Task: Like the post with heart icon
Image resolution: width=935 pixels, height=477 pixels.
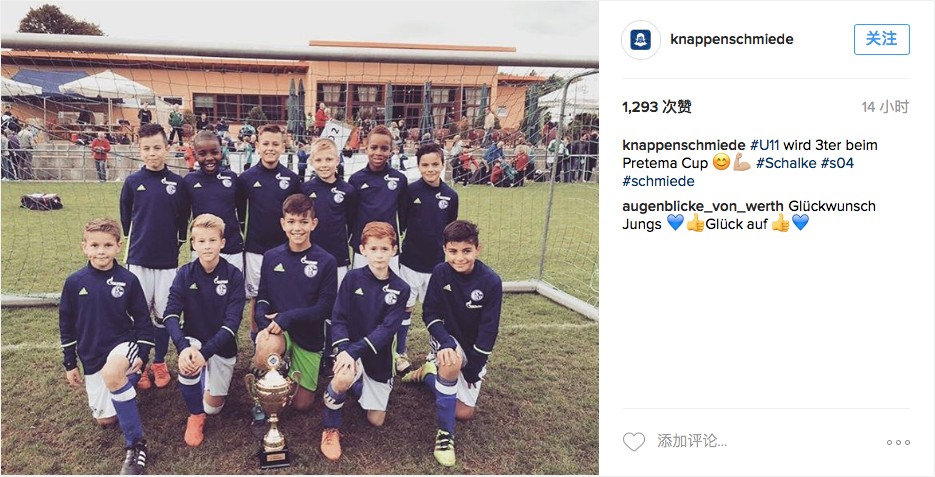Action: 634,442
